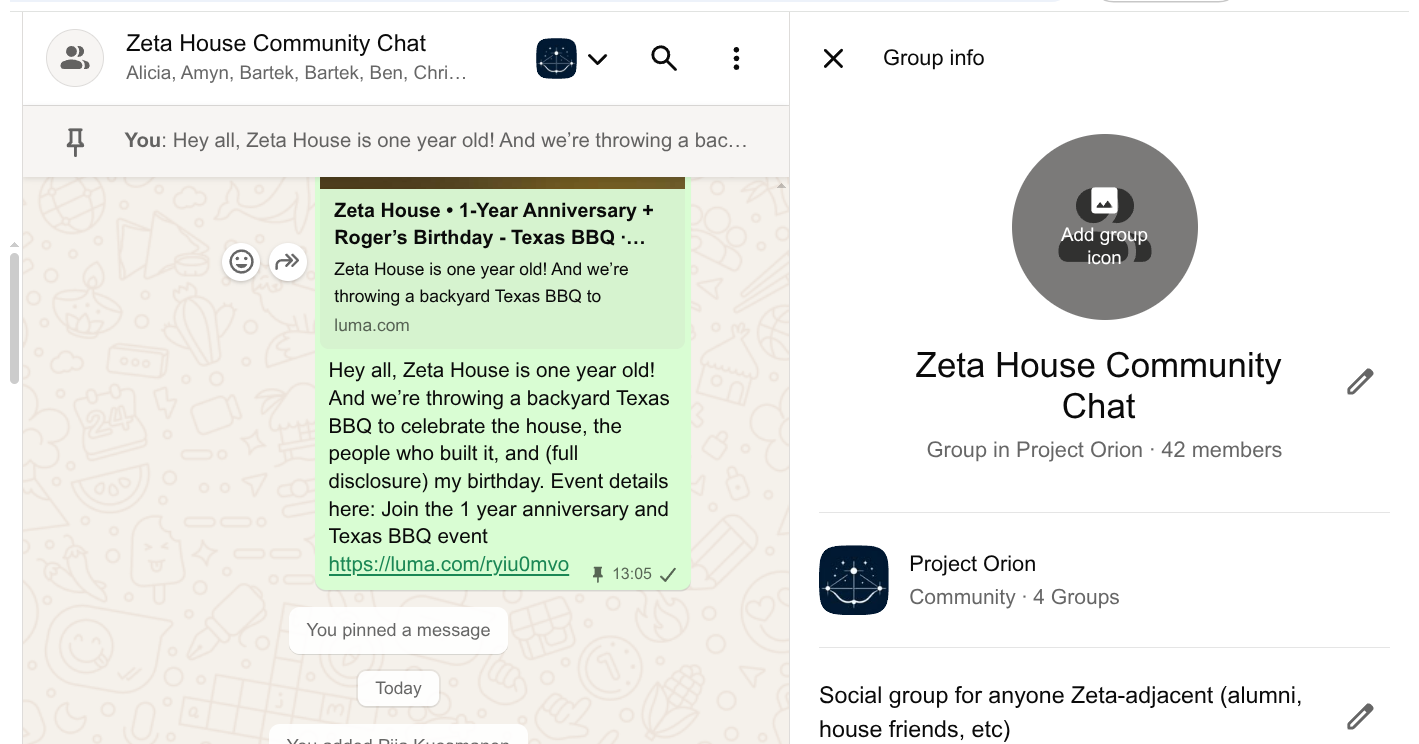Close the Group info panel
This screenshot has width=1419, height=744.
point(833,59)
